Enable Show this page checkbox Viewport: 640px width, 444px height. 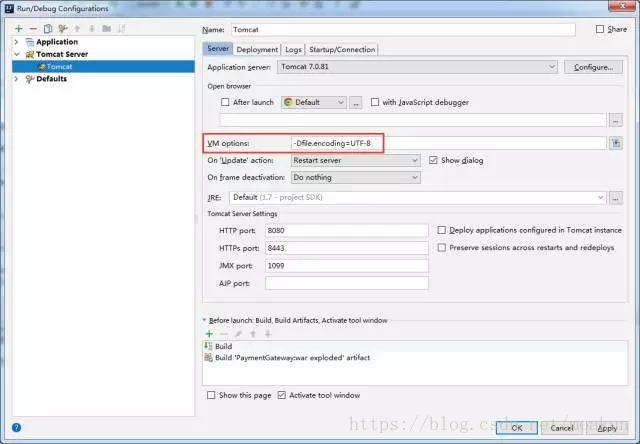point(211,395)
